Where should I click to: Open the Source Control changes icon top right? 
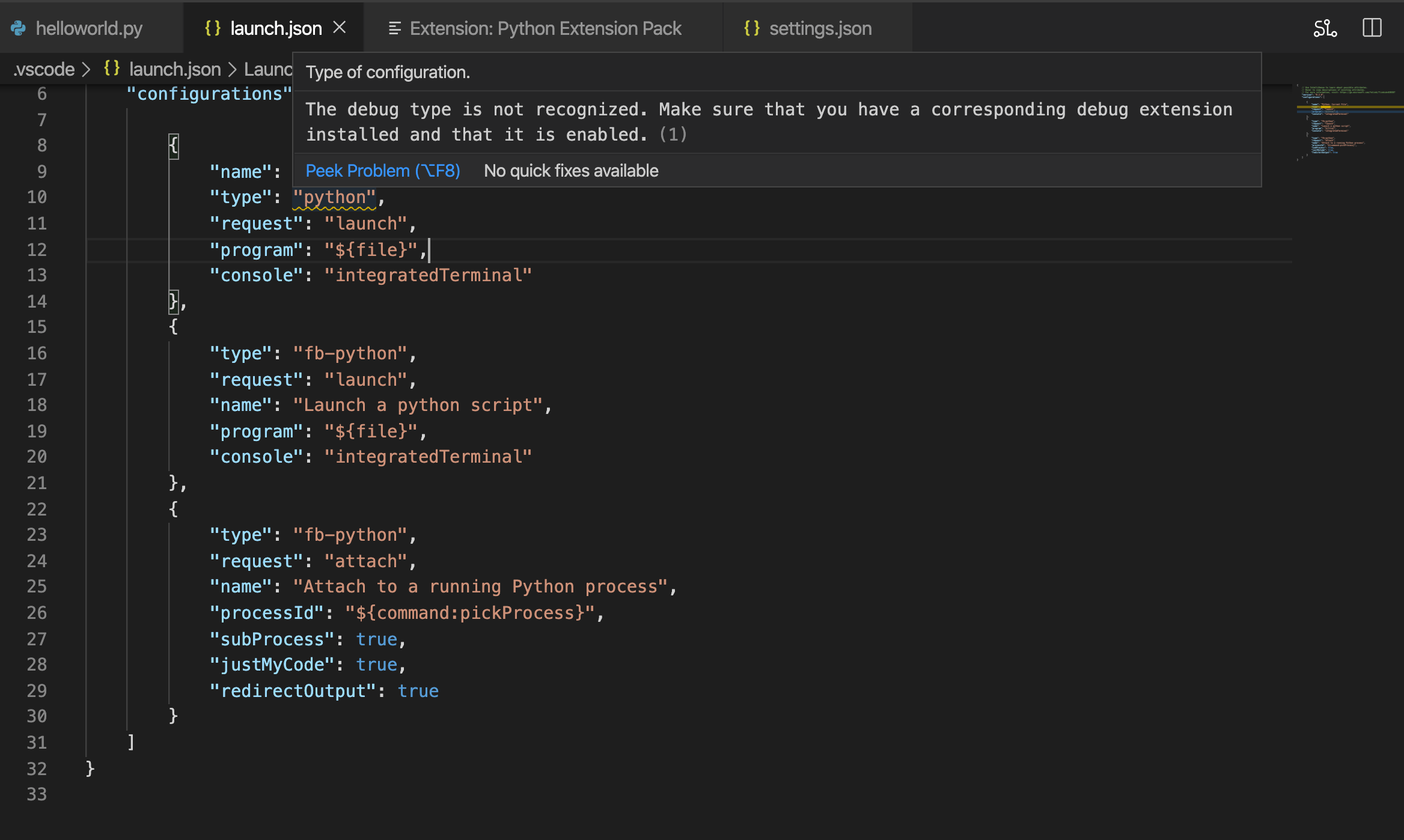pos(1325,27)
